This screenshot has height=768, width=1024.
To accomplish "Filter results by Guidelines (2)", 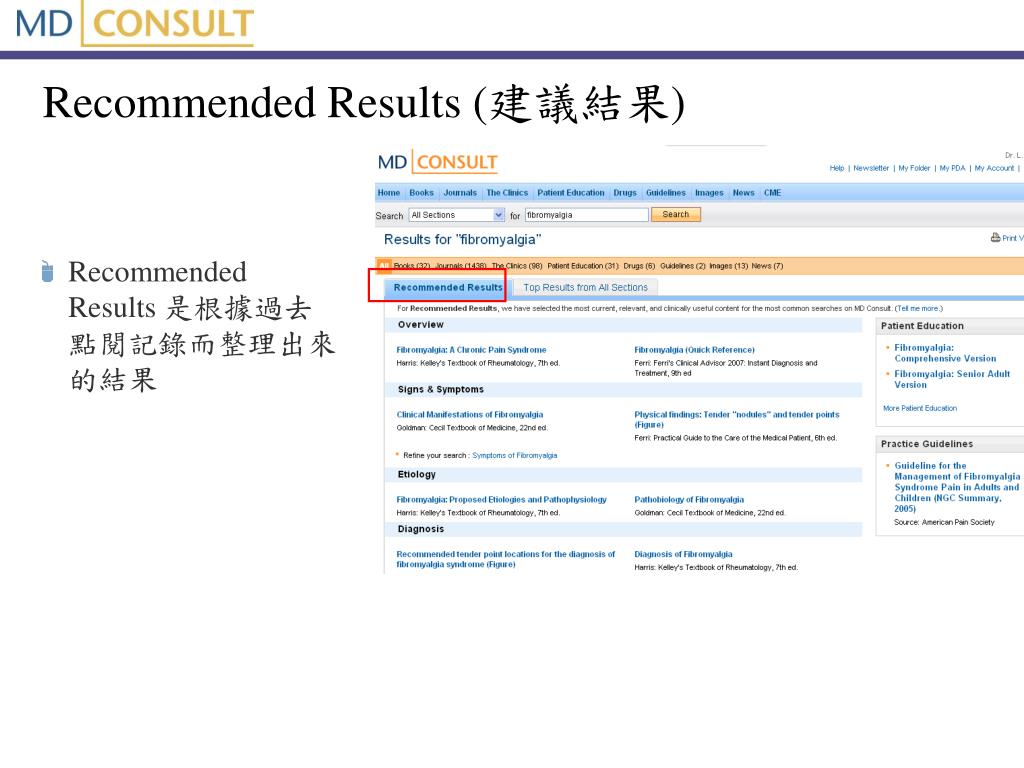I will (x=682, y=266).
